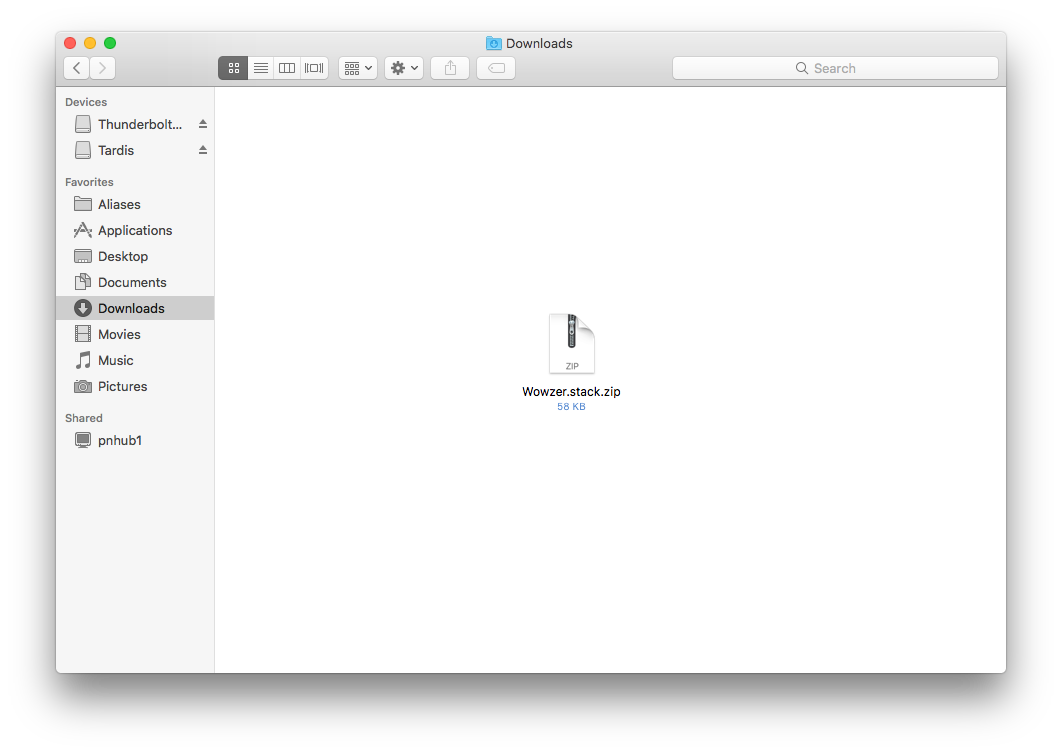Click the Aliases folder icon

pos(83,204)
